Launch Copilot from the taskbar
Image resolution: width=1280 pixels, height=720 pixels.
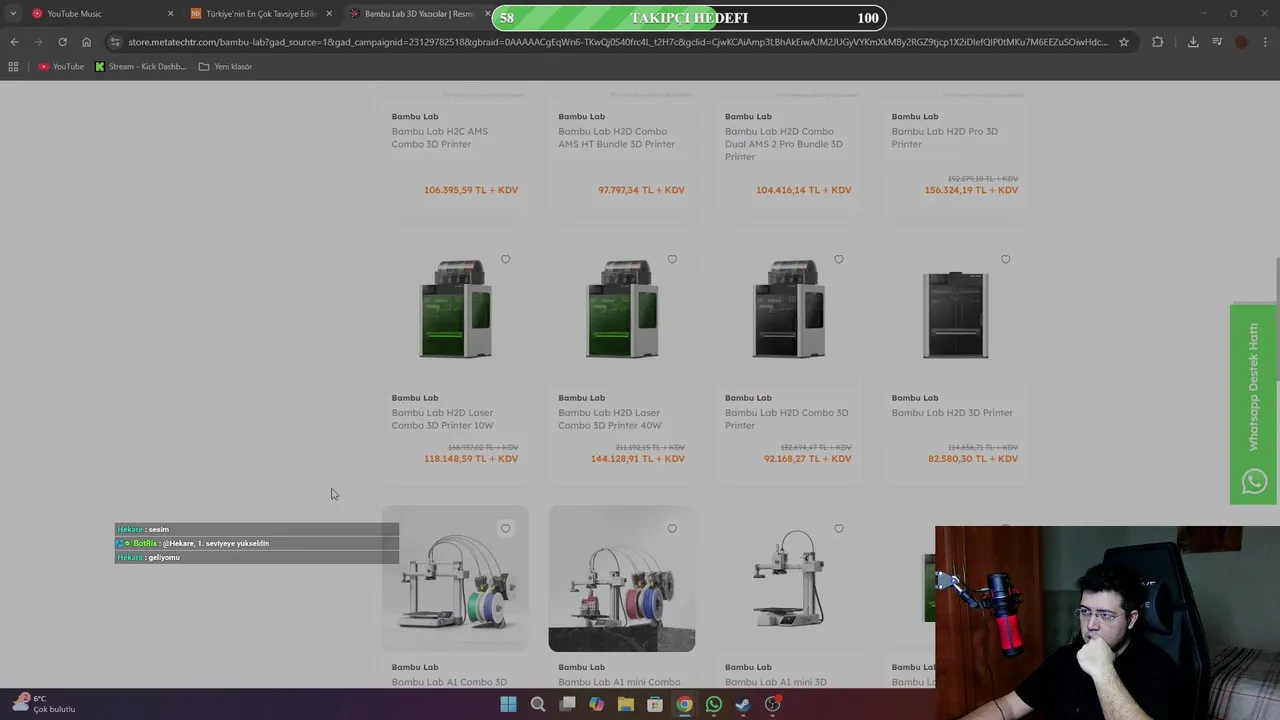click(x=596, y=704)
